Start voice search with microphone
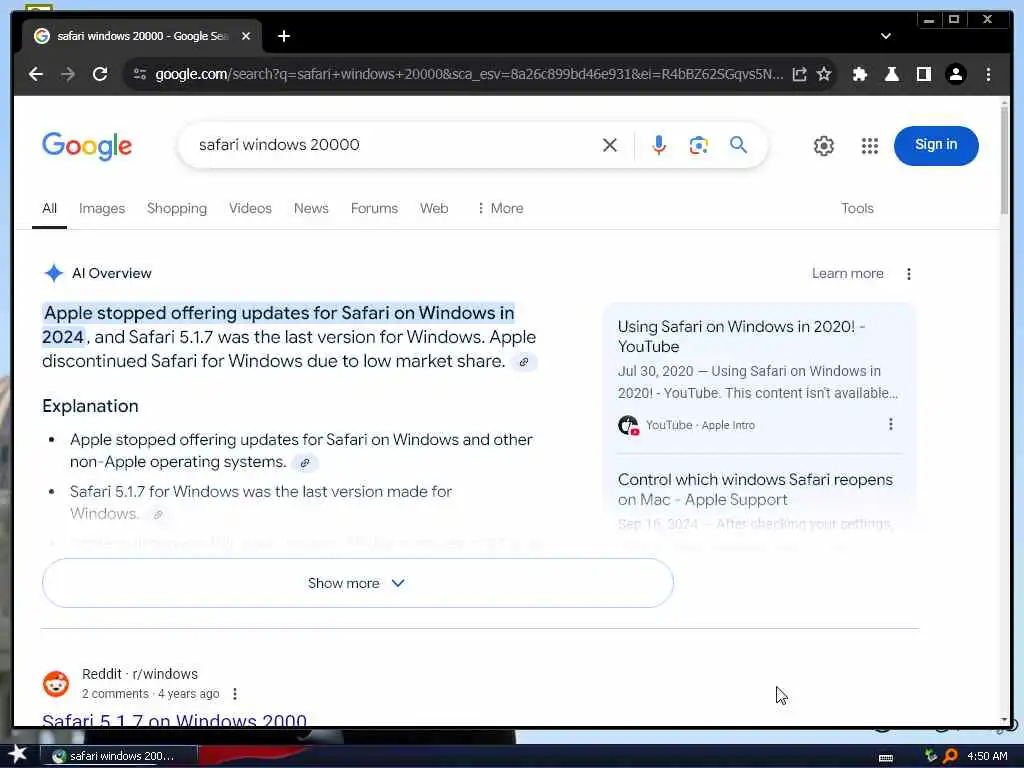Image resolution: width=1024 pixels, height=768 pixels. (x=659, y=145)
